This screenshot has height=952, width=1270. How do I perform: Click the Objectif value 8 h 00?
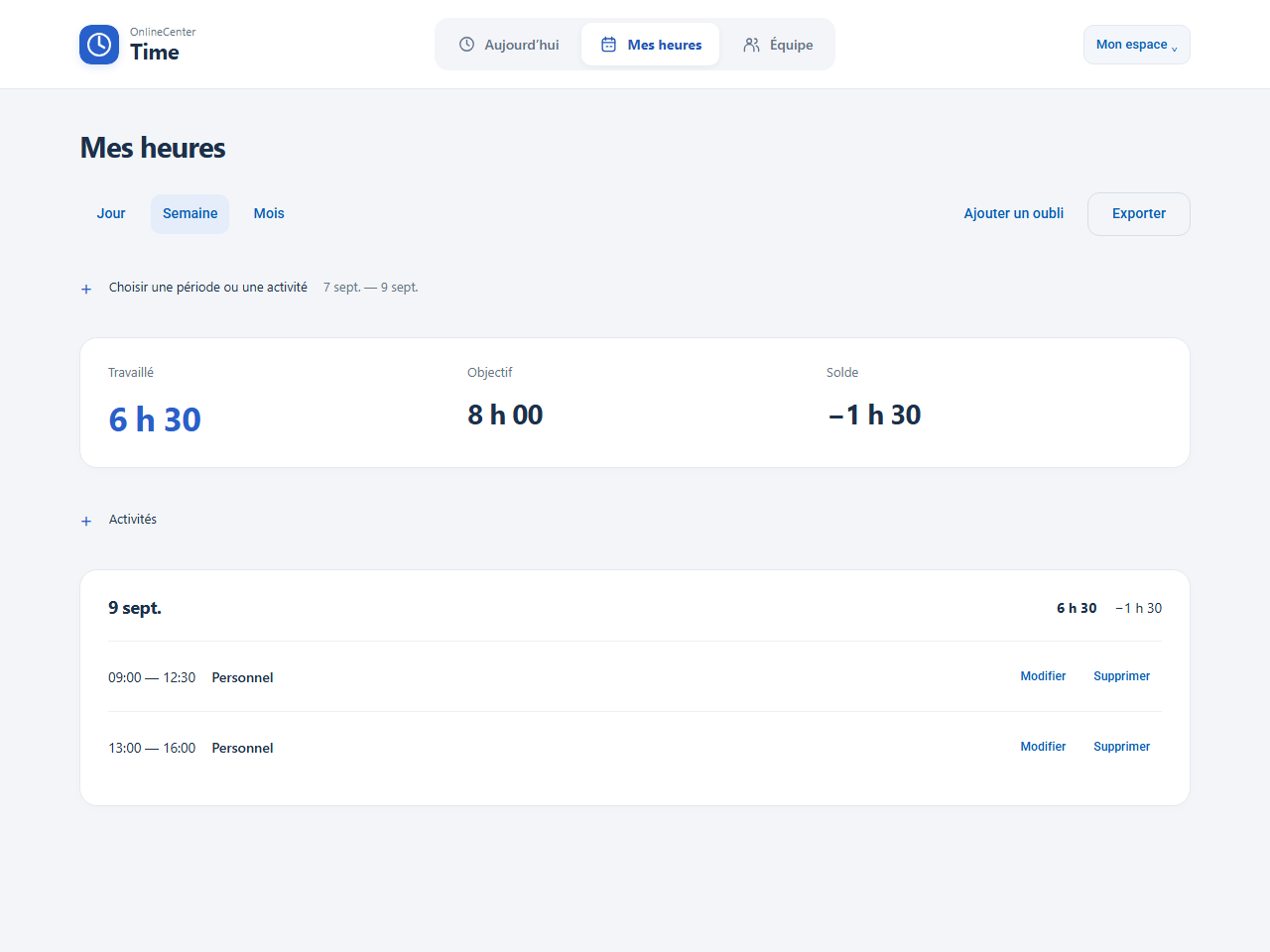(505, 415)
